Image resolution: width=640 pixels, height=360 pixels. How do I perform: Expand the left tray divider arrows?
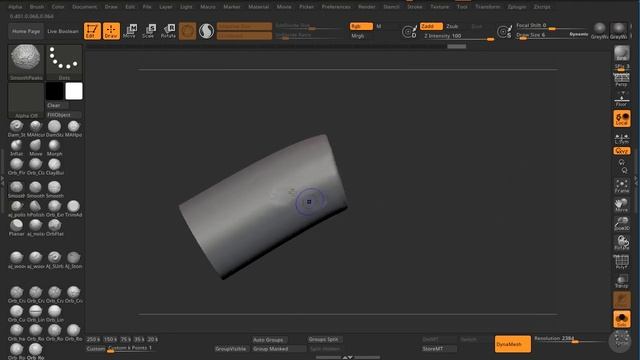coord(2,181)
